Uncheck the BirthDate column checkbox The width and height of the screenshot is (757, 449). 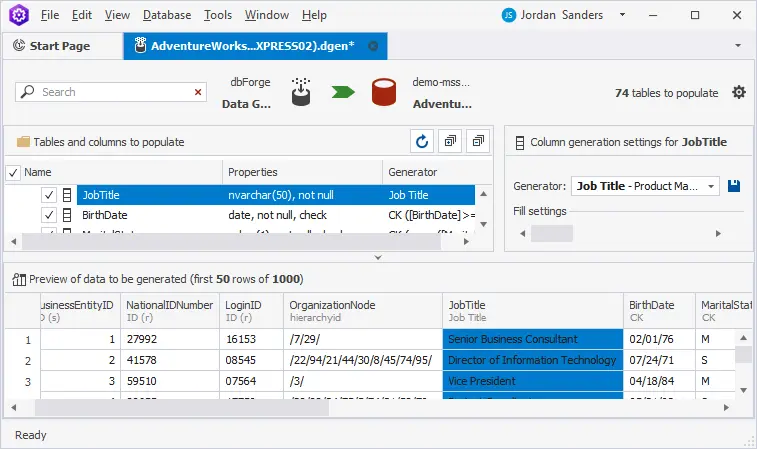(x=49, y=215)
